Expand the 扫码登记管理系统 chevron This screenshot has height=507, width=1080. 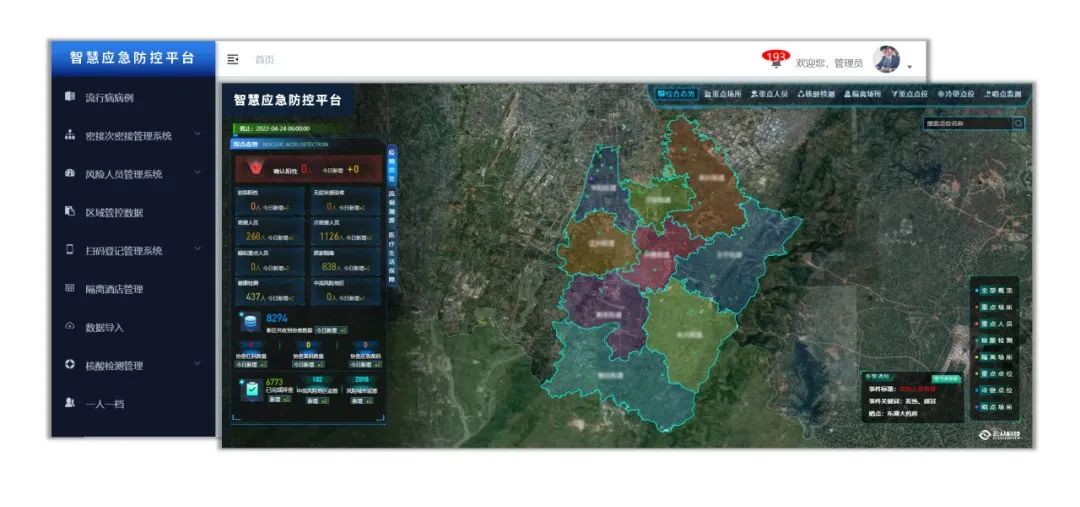pyautogui.click(x=198, y=249)
